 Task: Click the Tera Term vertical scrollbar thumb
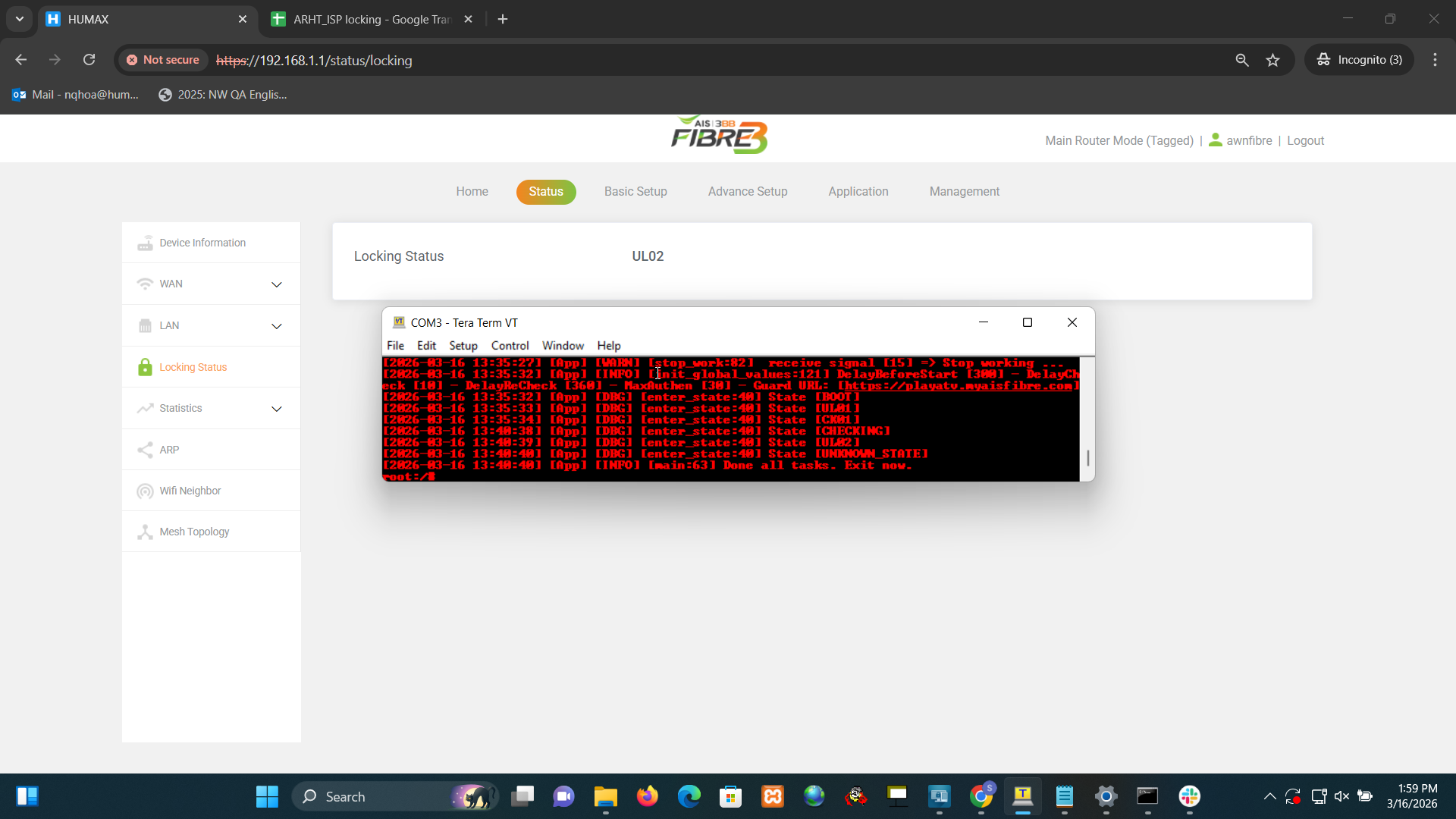[1087, 458]
